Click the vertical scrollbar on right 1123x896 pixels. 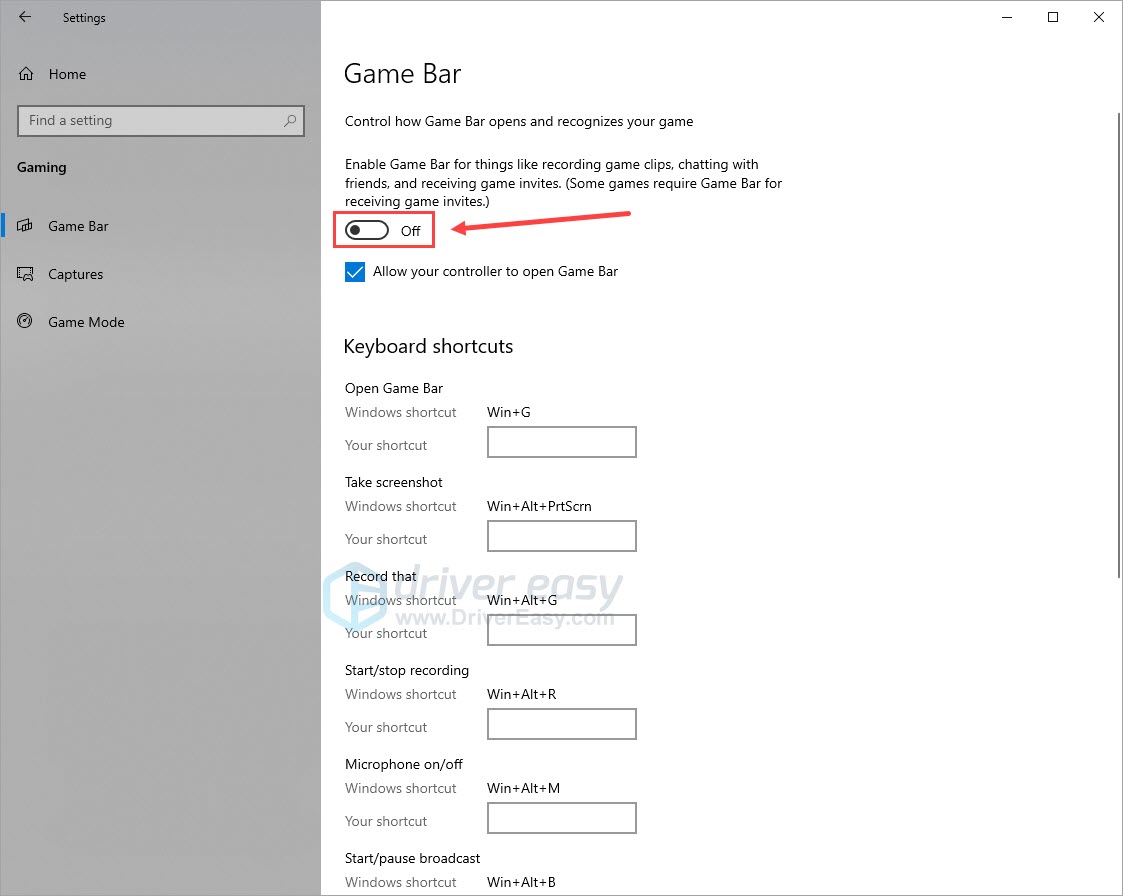[1118, 340]
